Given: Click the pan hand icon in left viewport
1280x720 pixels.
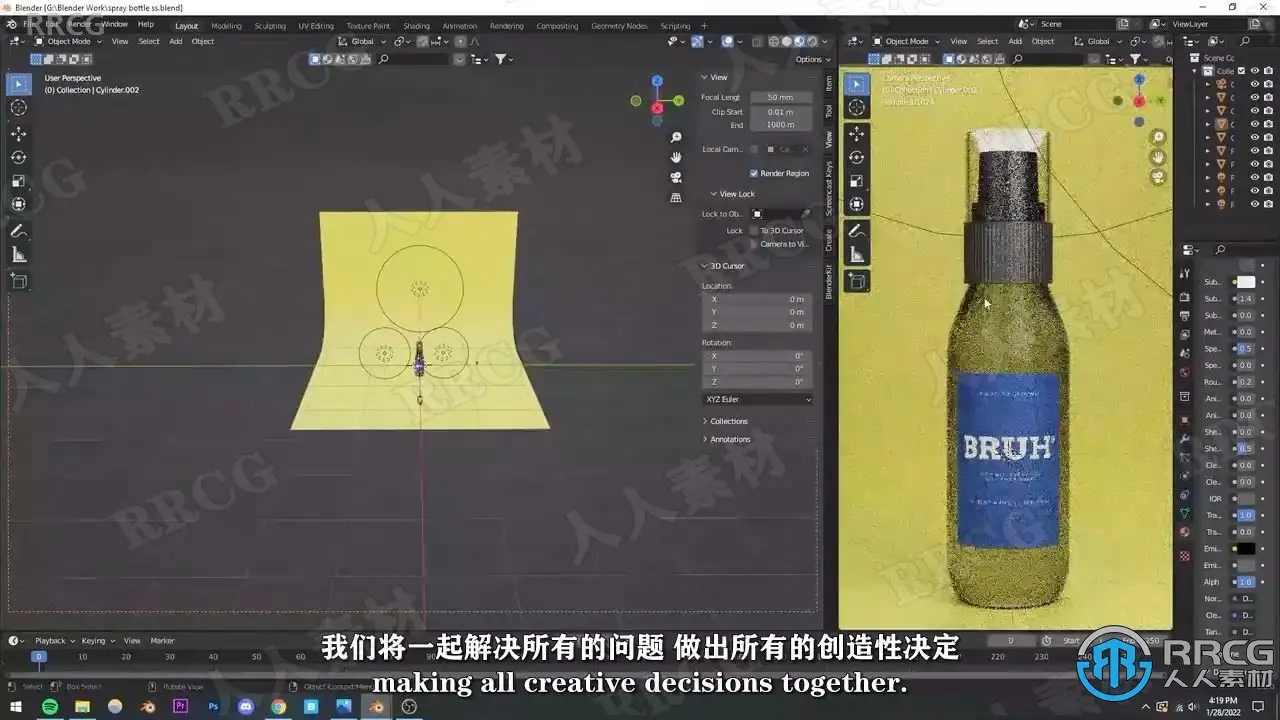Looking at the screenshot, I should click(x=676, y=157).
